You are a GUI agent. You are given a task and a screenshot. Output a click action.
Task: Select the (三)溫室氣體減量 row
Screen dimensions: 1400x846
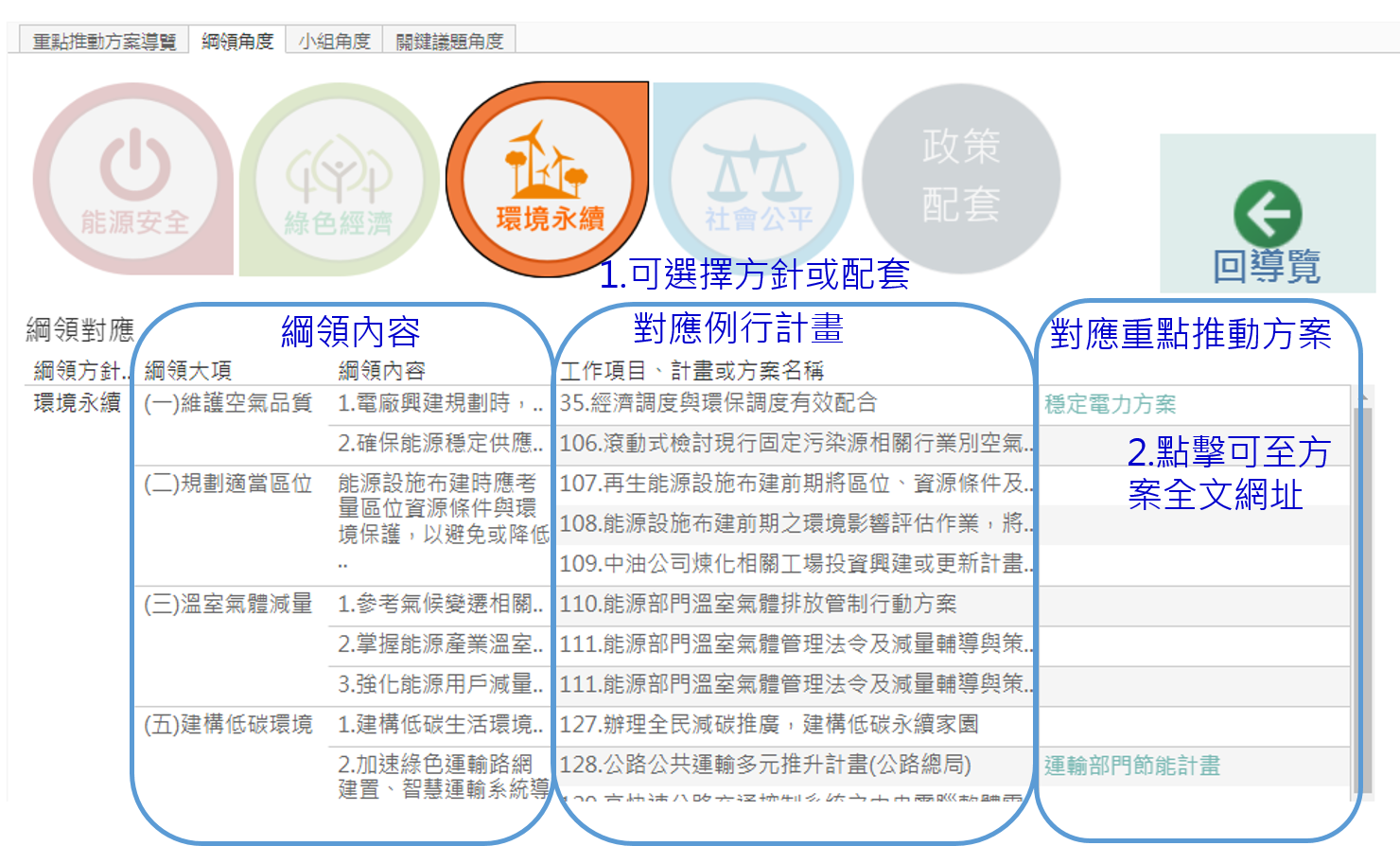228,604
